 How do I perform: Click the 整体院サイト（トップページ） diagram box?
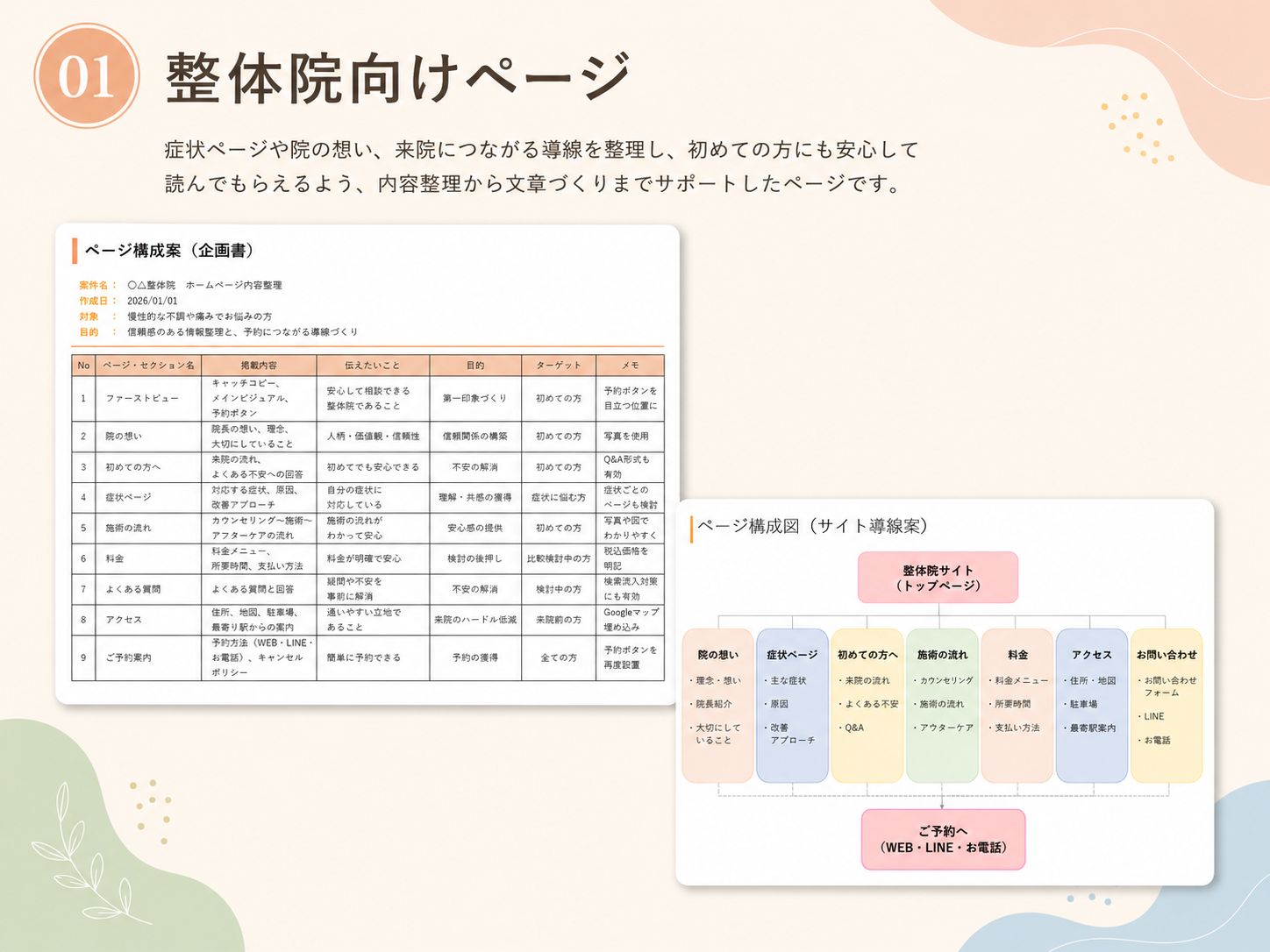[938, 578]
